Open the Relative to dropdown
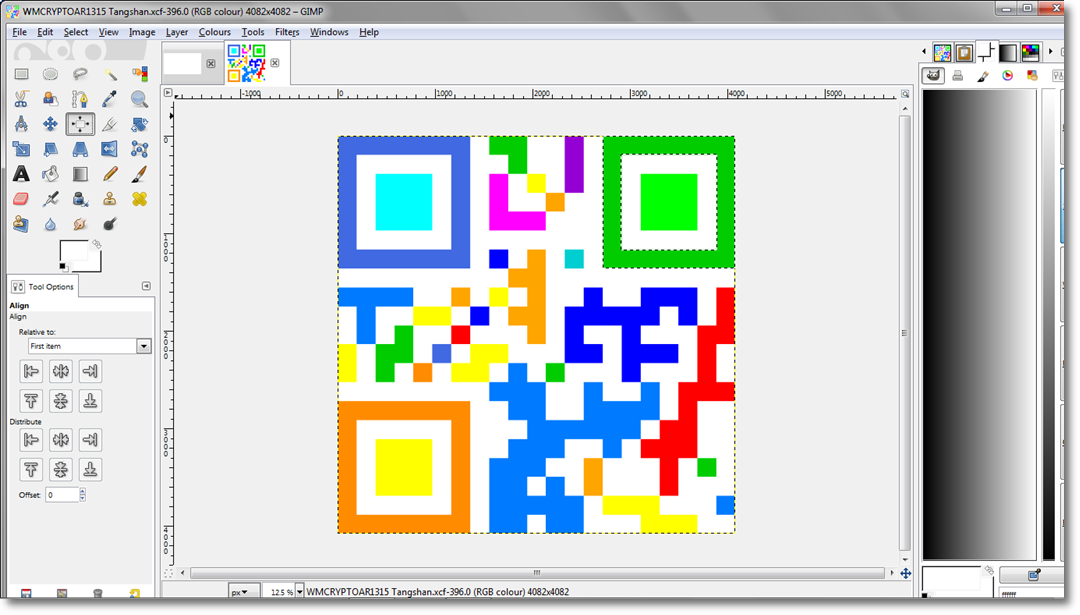Image resolution: width=1080 pixels, height=615 pixels. pyautogui.click(x=89, y=346)
